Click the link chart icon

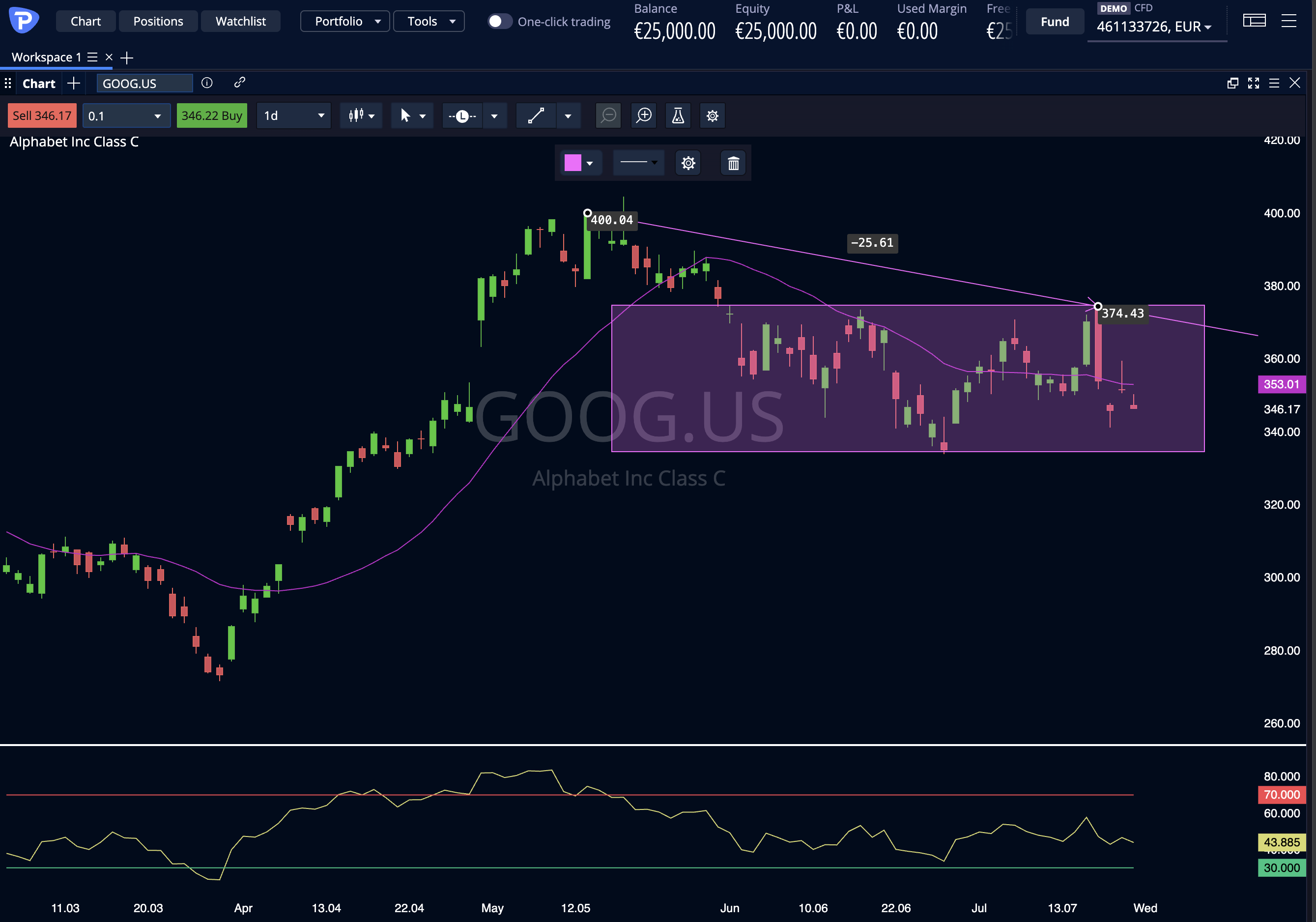click(x=240, y=83)
